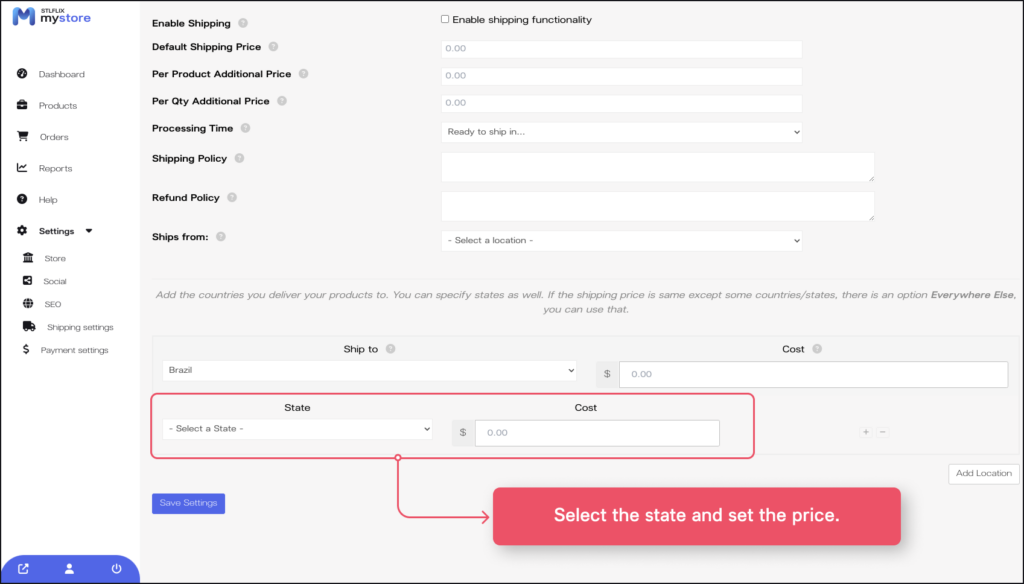
Task: Click the Orders shopping cart icon
Action: pos(22,137)
